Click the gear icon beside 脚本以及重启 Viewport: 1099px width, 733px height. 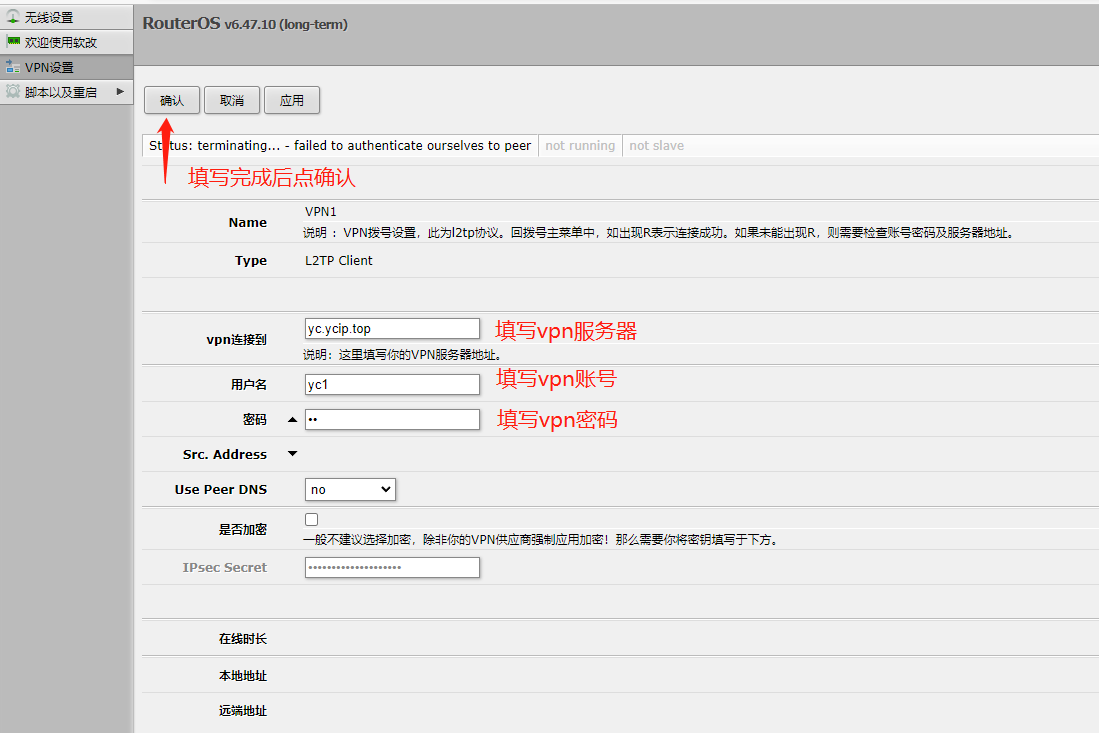click(13, 92)
